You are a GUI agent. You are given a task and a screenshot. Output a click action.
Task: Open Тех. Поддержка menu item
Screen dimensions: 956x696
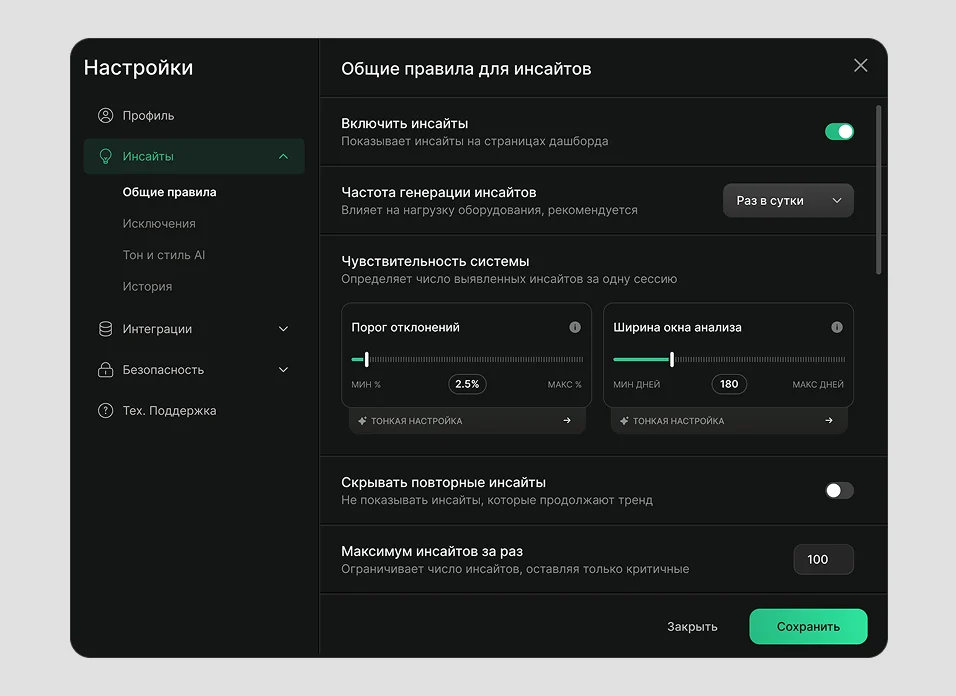pyautogui.click(x=194, y=411)
